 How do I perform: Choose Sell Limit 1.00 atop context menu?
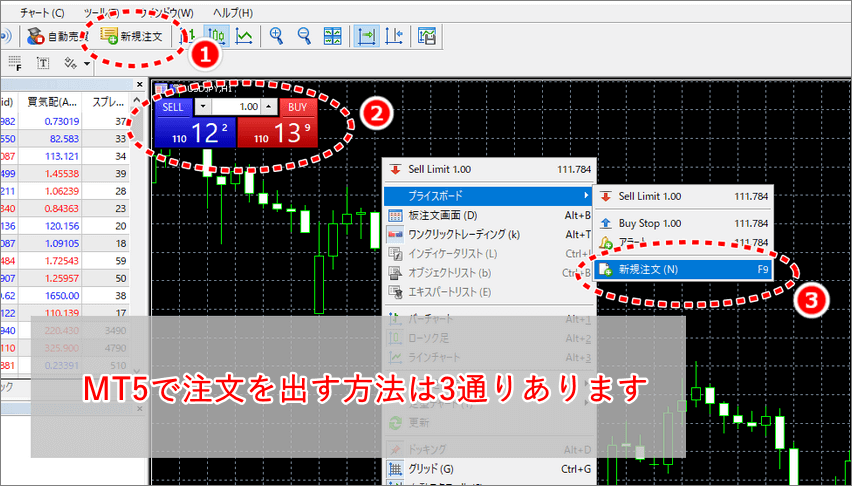point(490,169)
